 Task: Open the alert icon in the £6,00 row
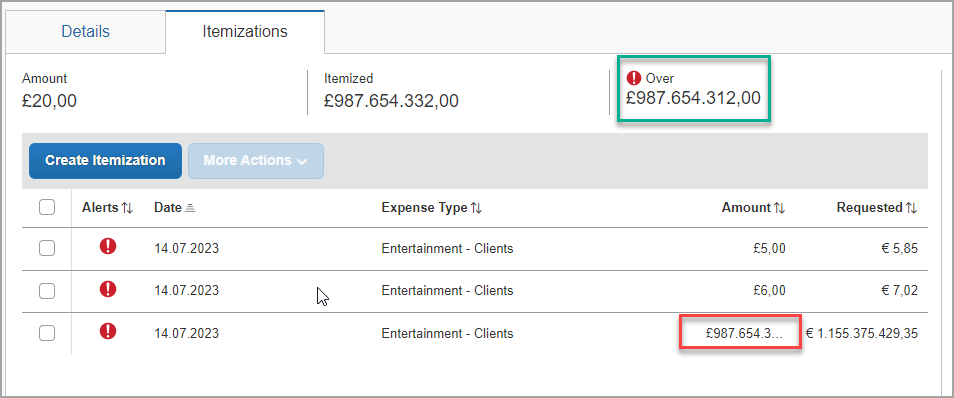click(108, 288)
